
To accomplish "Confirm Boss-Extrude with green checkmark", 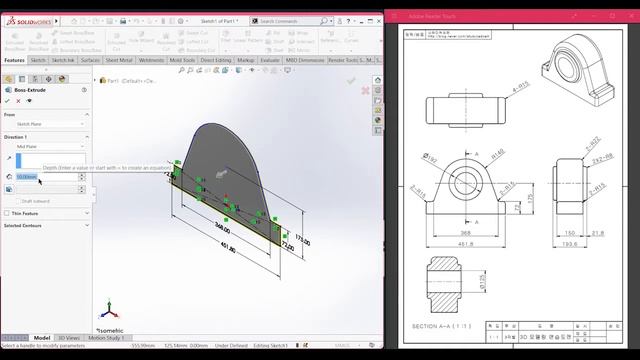I will [x=7, y=101].
